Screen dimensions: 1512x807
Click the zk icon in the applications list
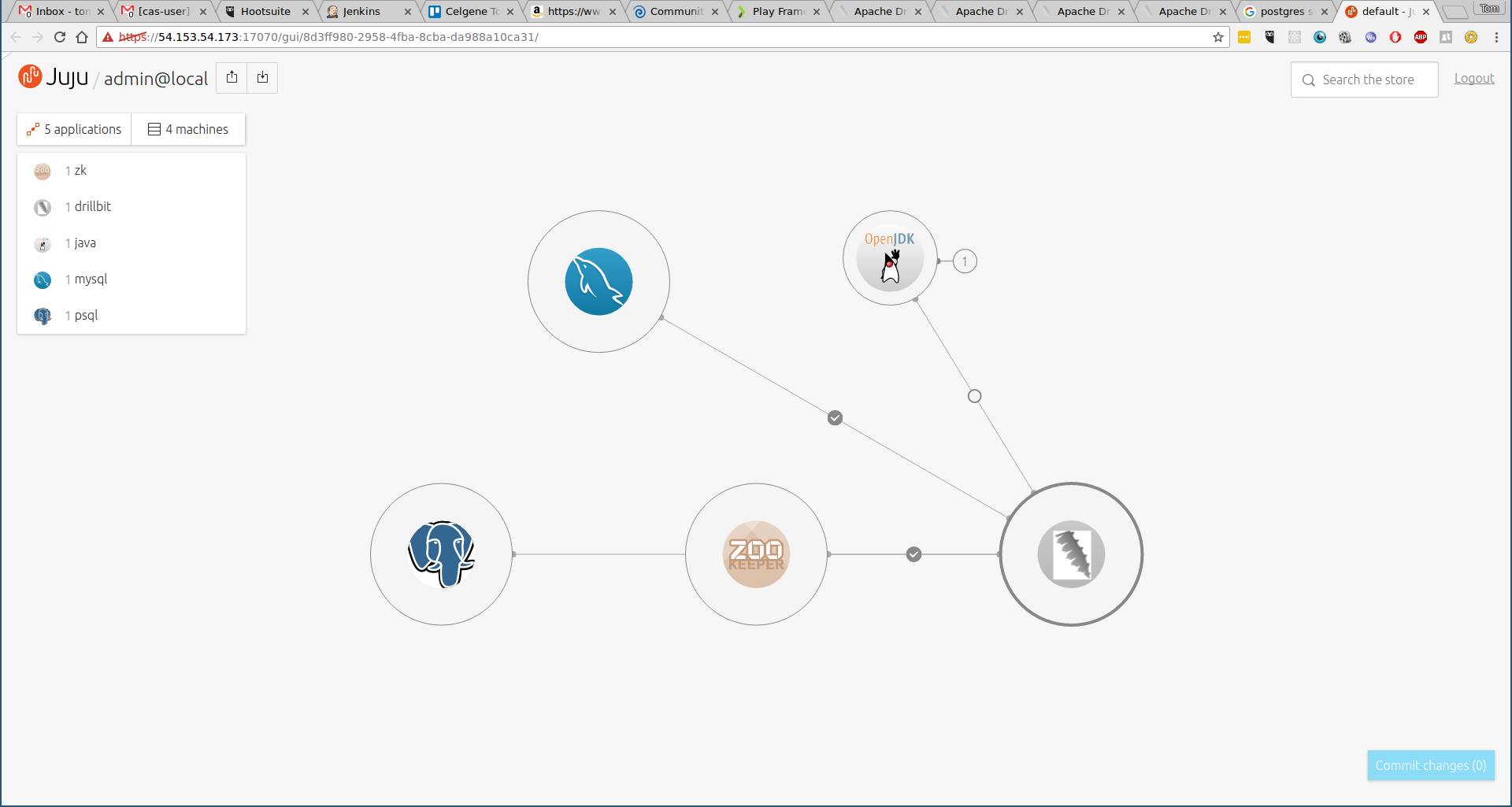[x=43, y=171]
